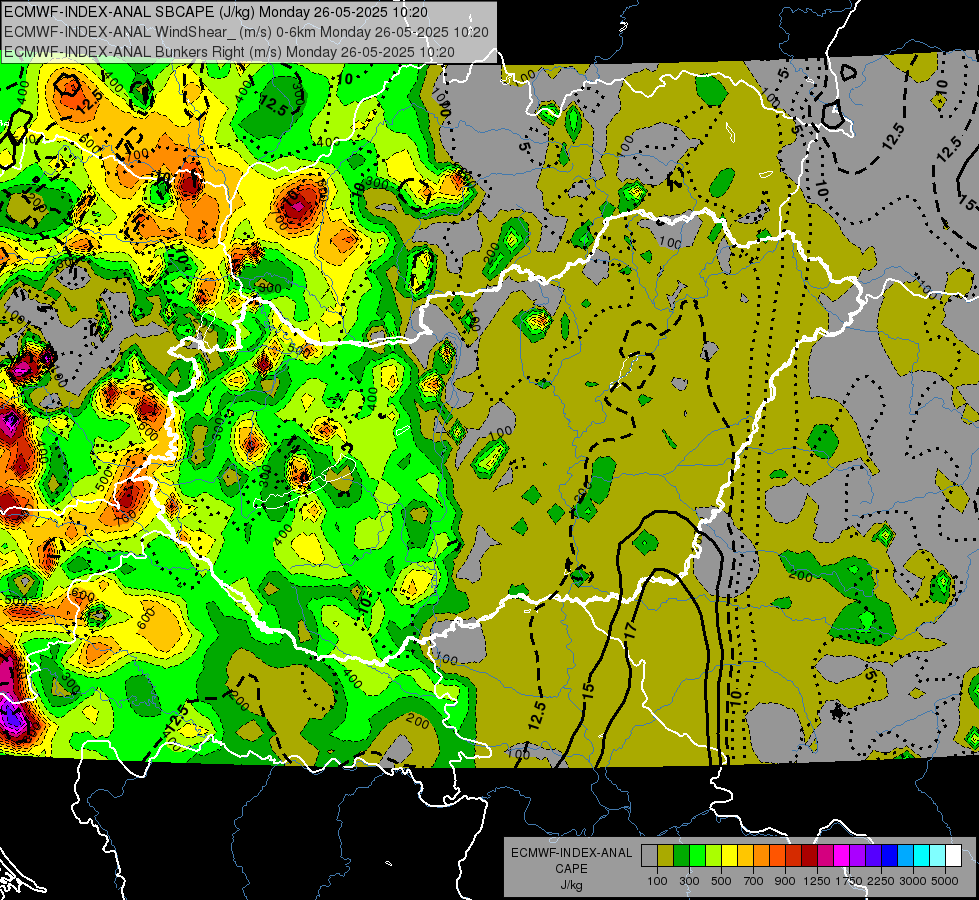Select the pale cyan swatch left of 5000
Viewport: 979px width, 900px height.
(937, 856)
